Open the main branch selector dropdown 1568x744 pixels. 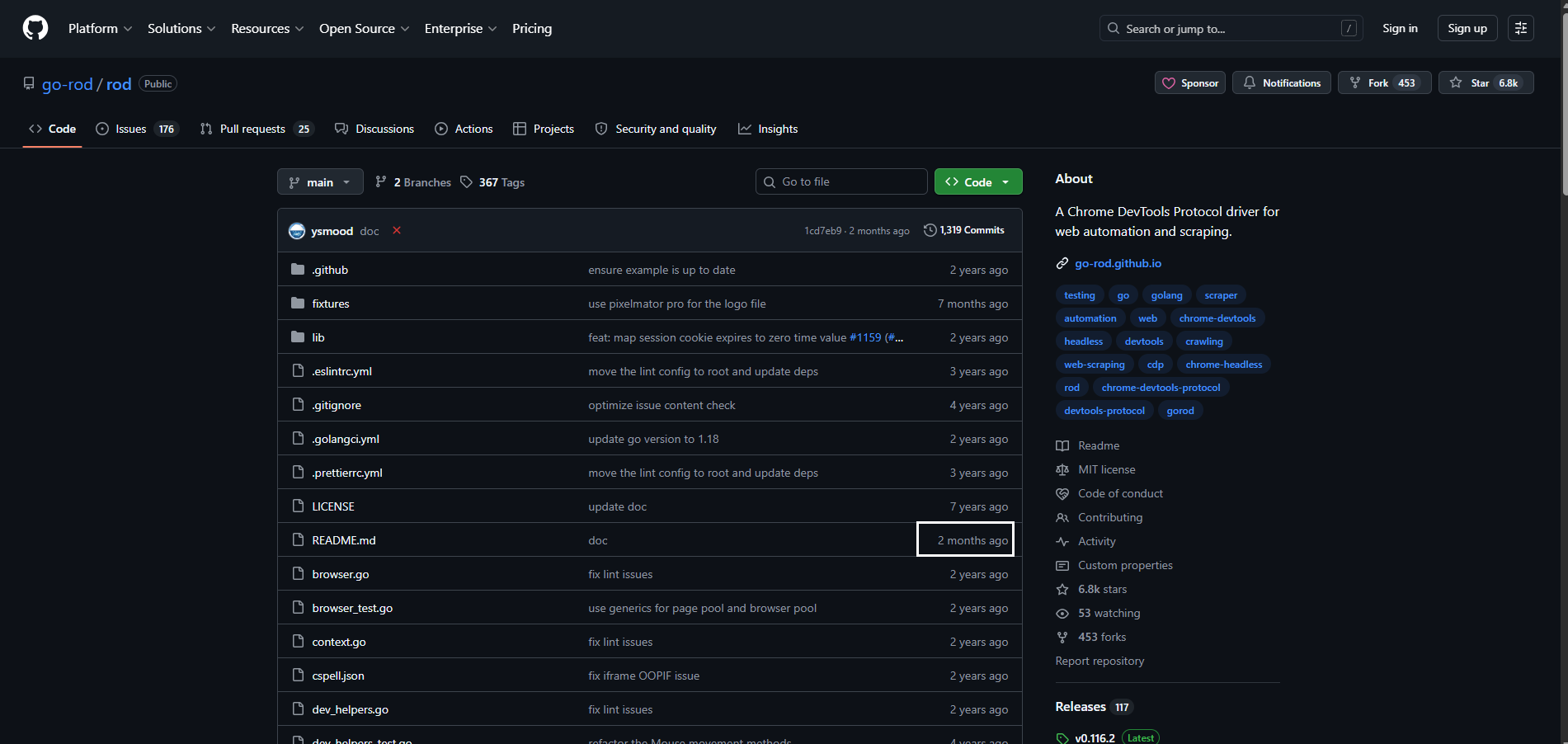320,181
